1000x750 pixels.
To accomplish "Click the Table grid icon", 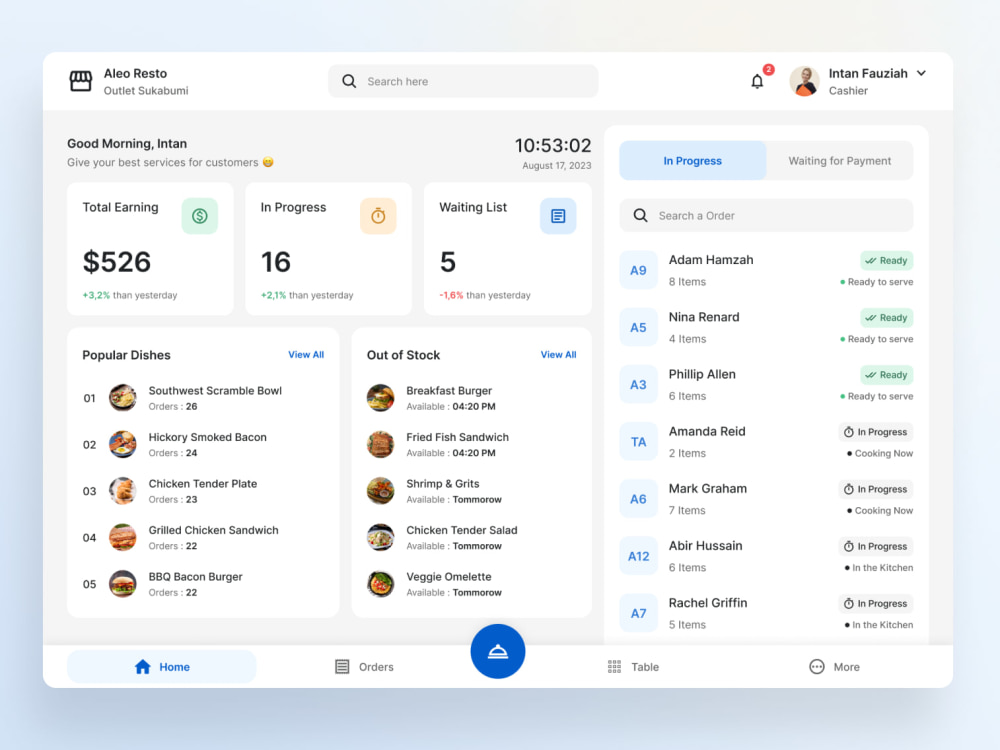I will (614, 666).
